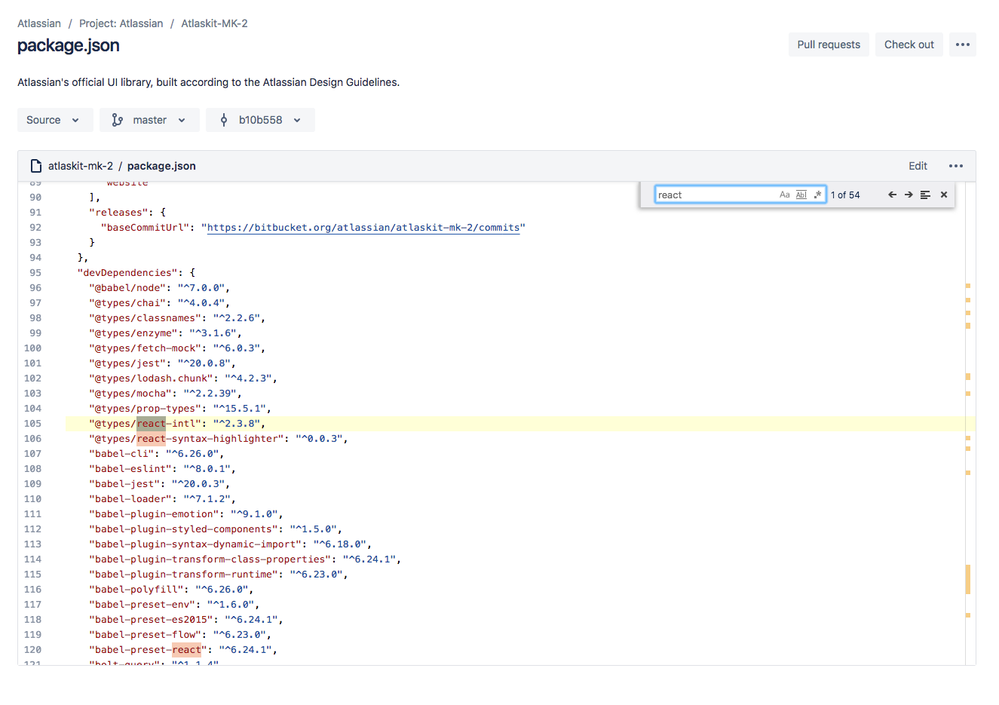Click line number 105
Viewport: 999px width, 705px height.
pos(32,424)
